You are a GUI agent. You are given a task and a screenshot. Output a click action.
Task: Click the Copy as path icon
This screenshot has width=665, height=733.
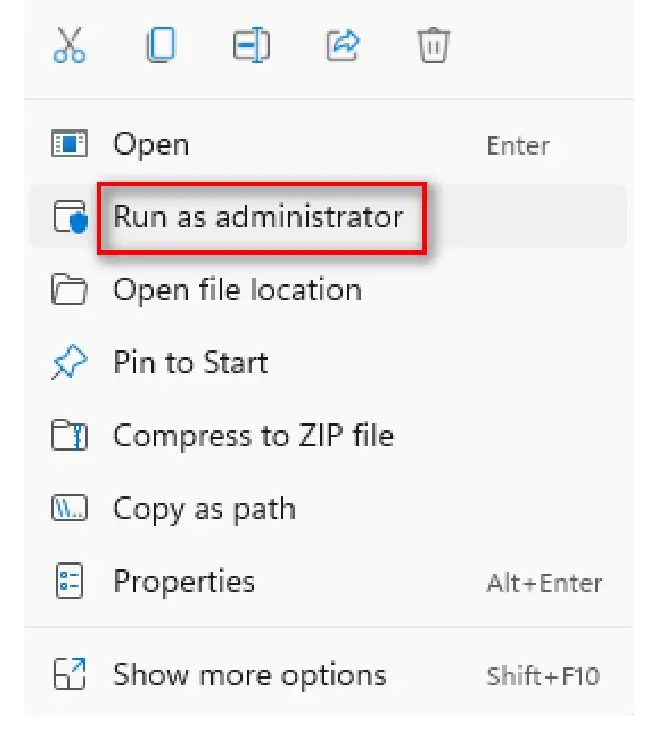(70, 509)
